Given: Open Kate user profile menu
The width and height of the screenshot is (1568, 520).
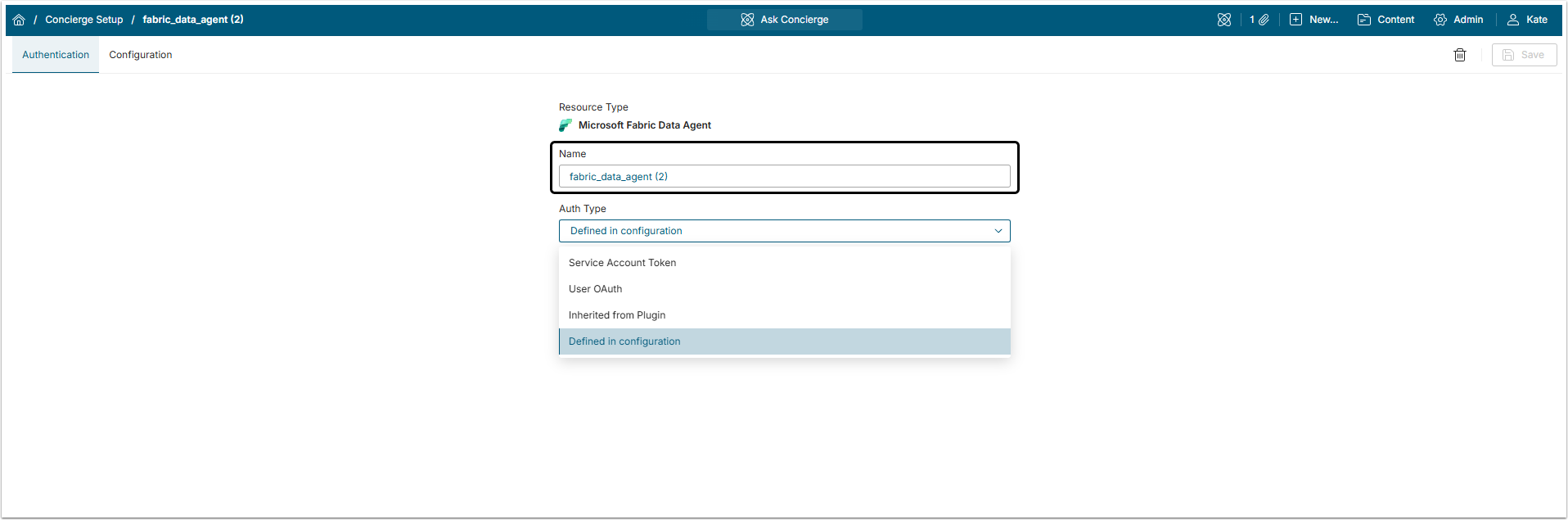Looking at the screenshot, I should (1527, 20).
